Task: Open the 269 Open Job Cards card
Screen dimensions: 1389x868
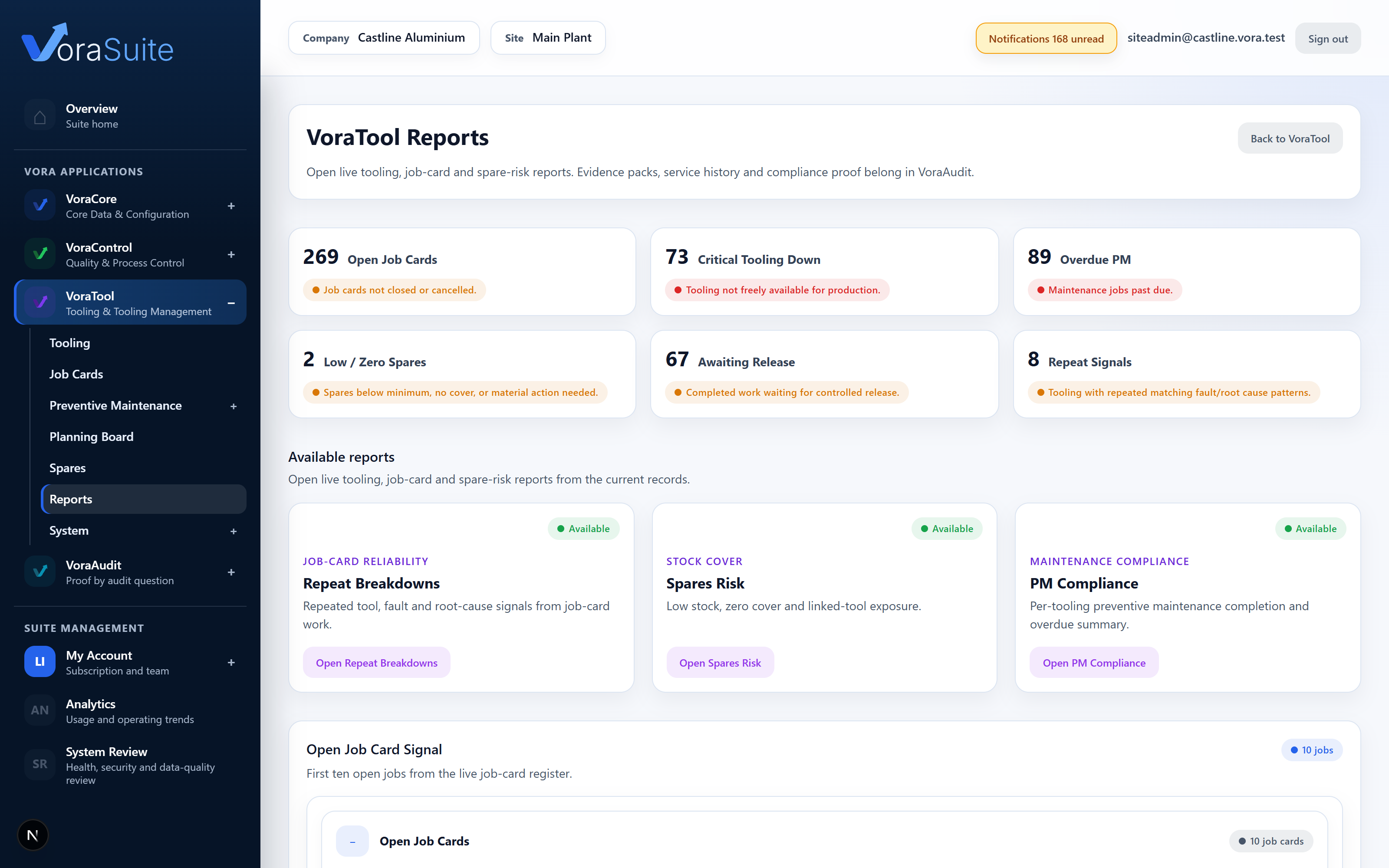Action: click(462, 272)
